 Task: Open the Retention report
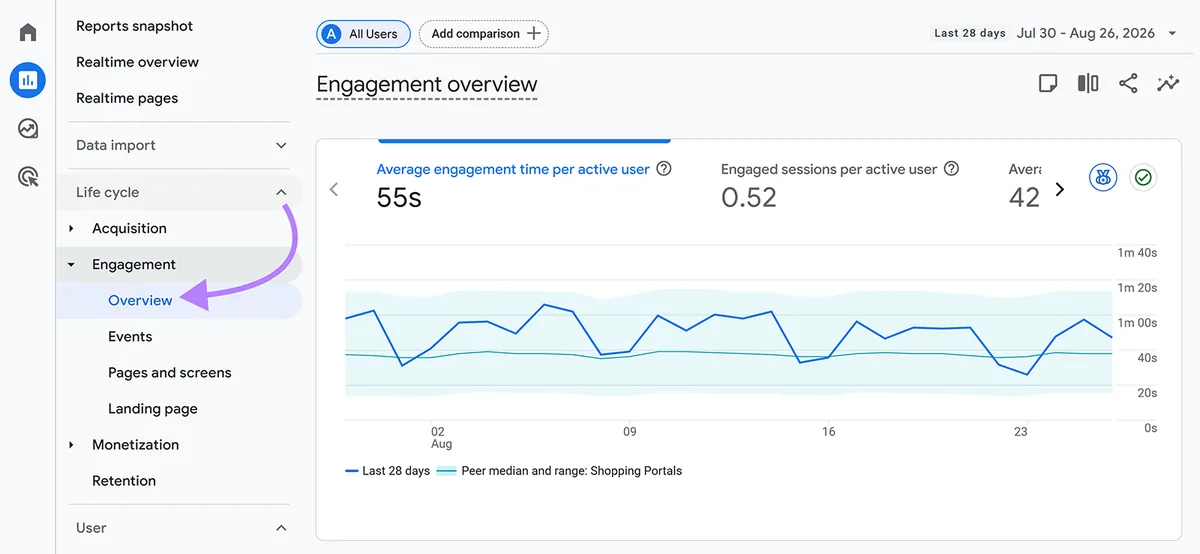point(124,480)
